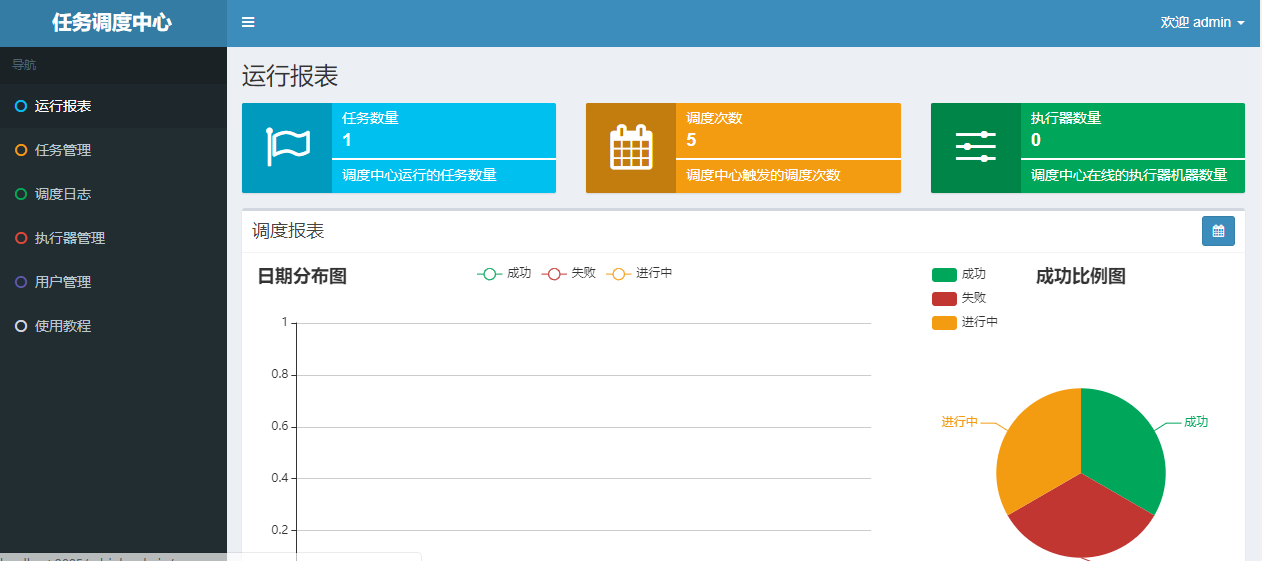Open 任务管理 in sidebar
Screen dimensions: 1262x561
[113, 150]
